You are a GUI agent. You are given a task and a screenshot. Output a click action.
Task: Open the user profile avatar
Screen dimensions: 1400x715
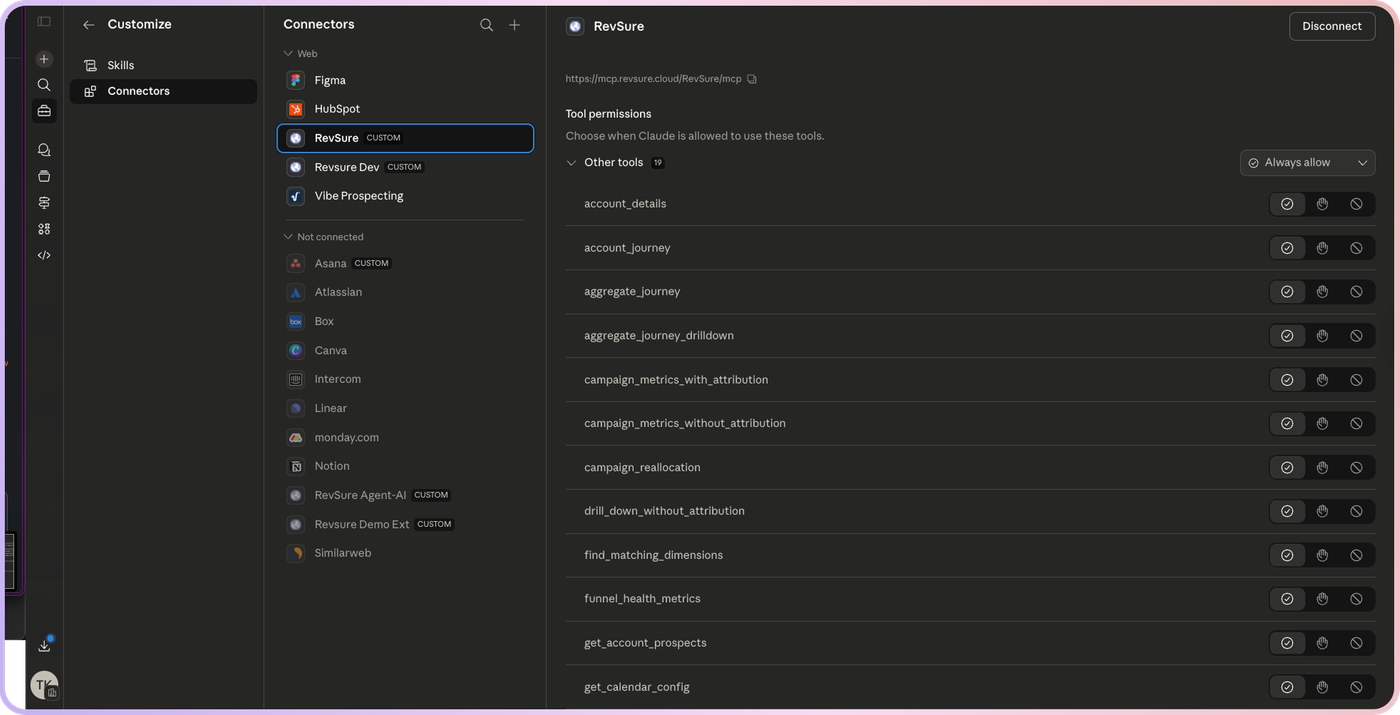pyautogui.click(x=44, y=685)
